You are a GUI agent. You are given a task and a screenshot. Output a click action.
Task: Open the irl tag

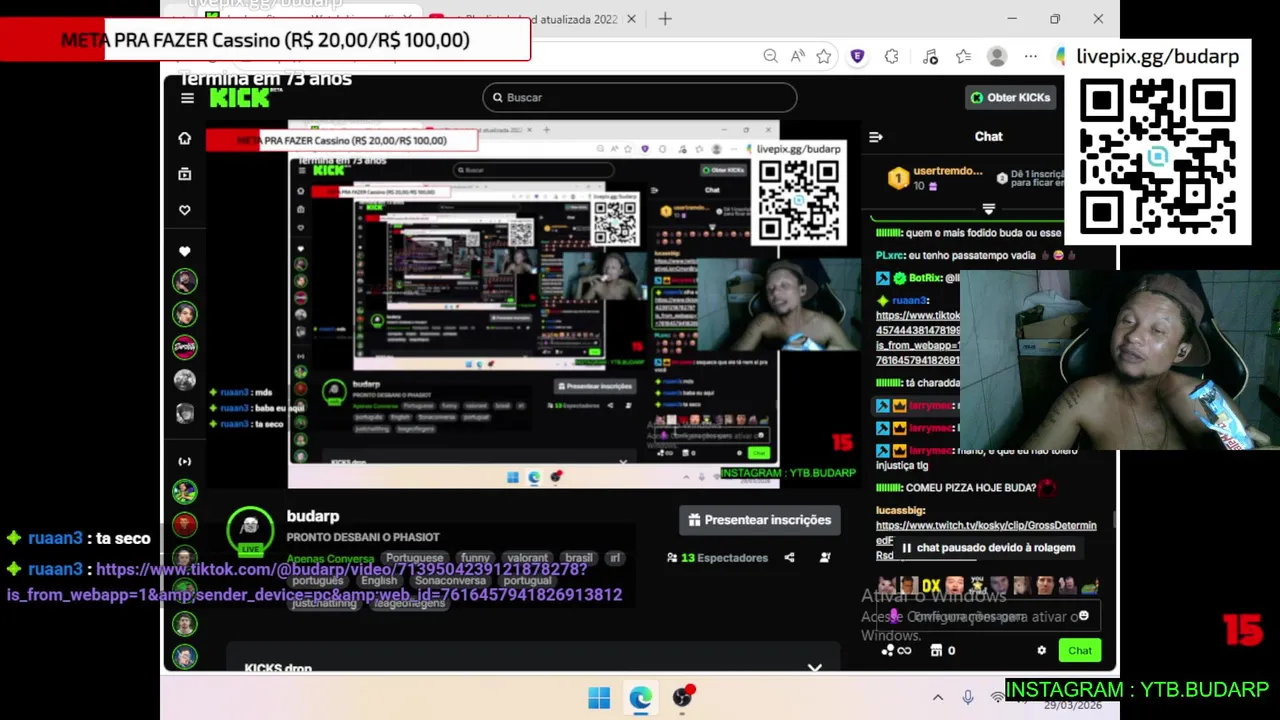tap(615, 558)
